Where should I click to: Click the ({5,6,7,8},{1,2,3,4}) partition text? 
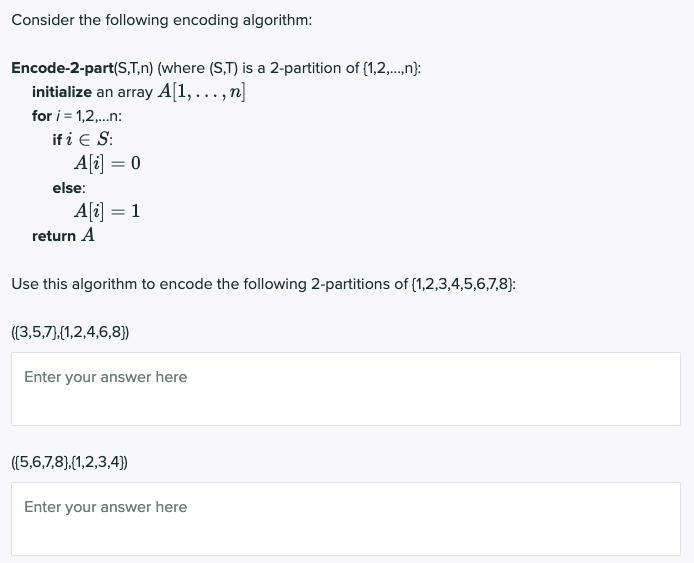(69, 462)
